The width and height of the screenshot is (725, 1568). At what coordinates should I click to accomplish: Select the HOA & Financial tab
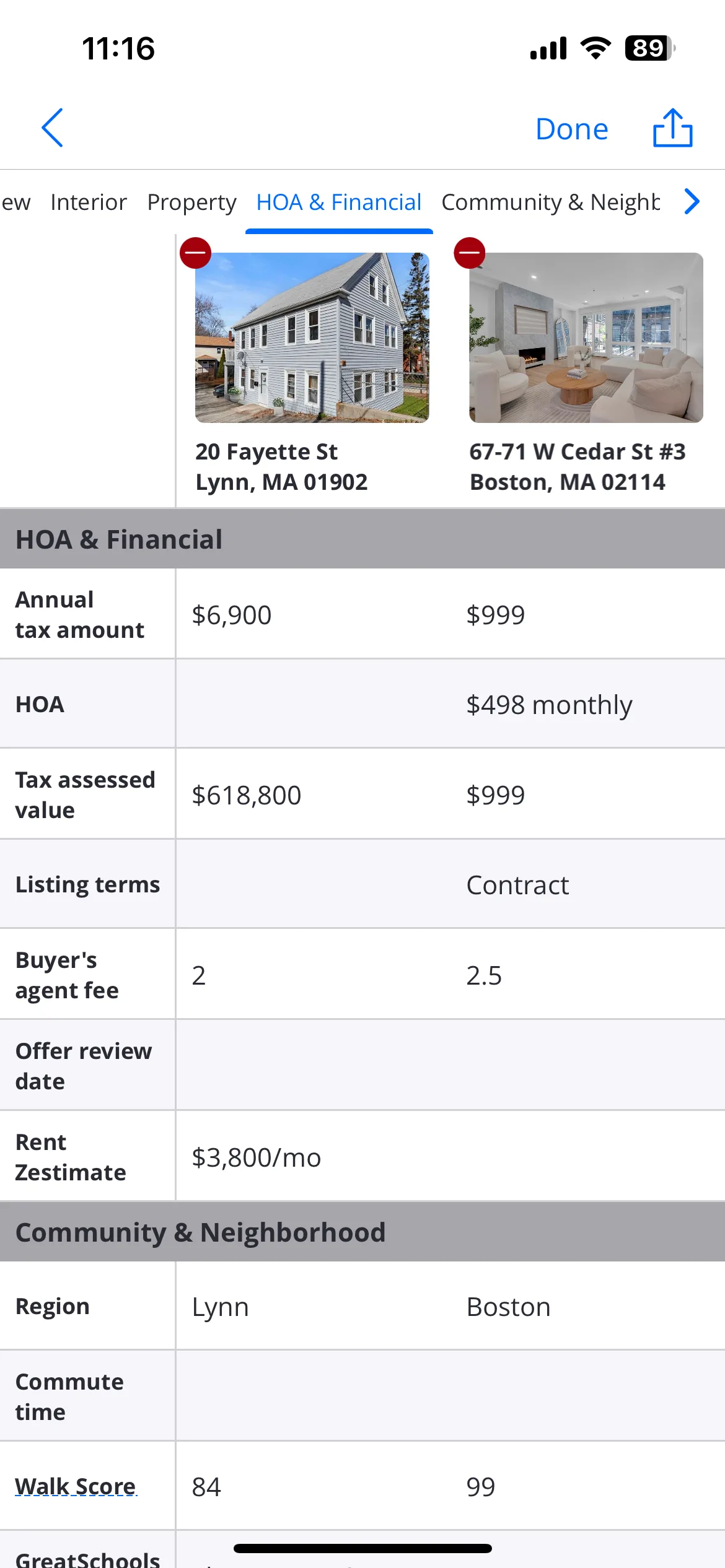pos(339,203)
